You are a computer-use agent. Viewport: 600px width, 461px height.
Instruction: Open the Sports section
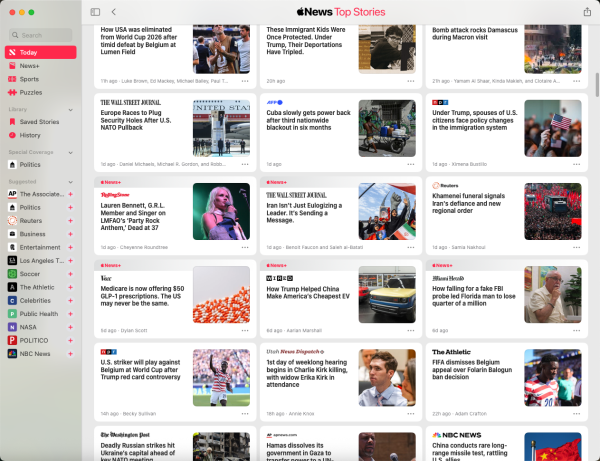coord(41,79)
